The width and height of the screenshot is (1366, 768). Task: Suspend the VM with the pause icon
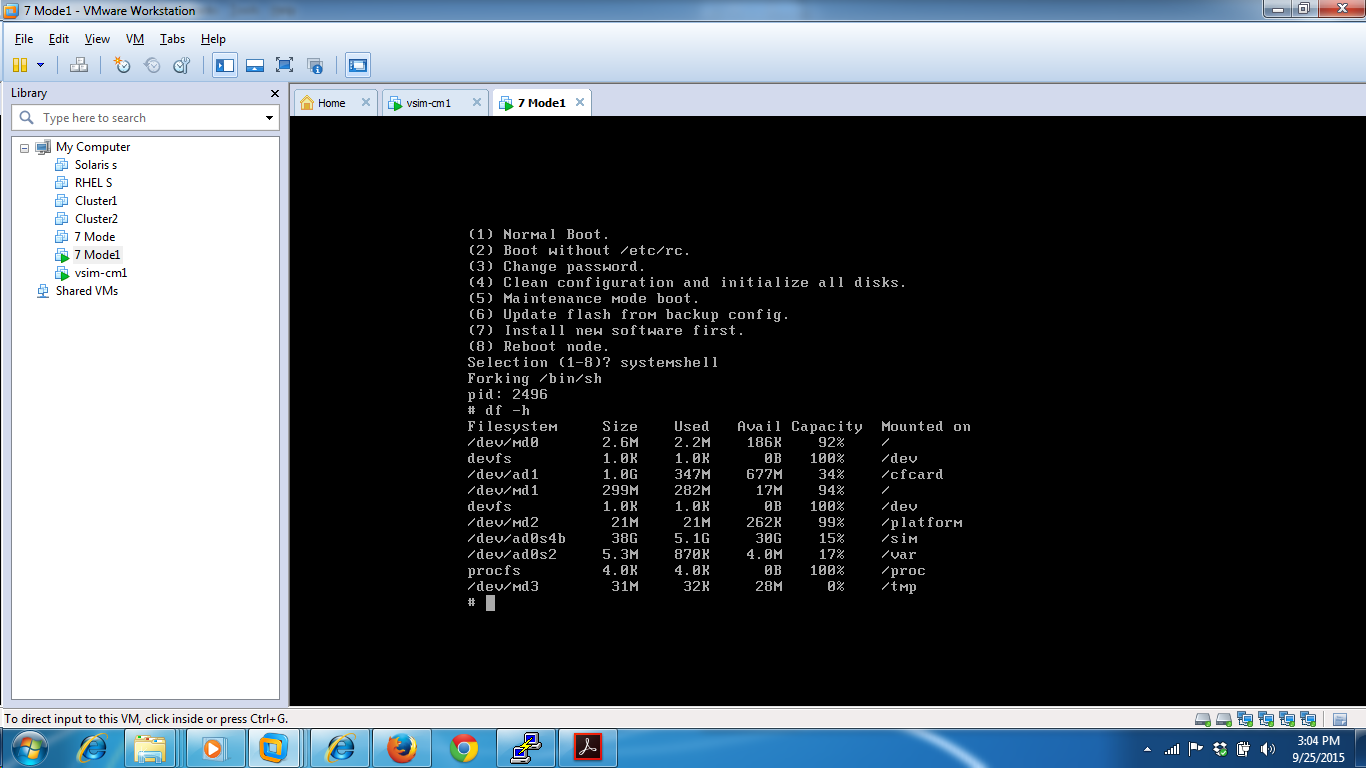tap(20, 65)
